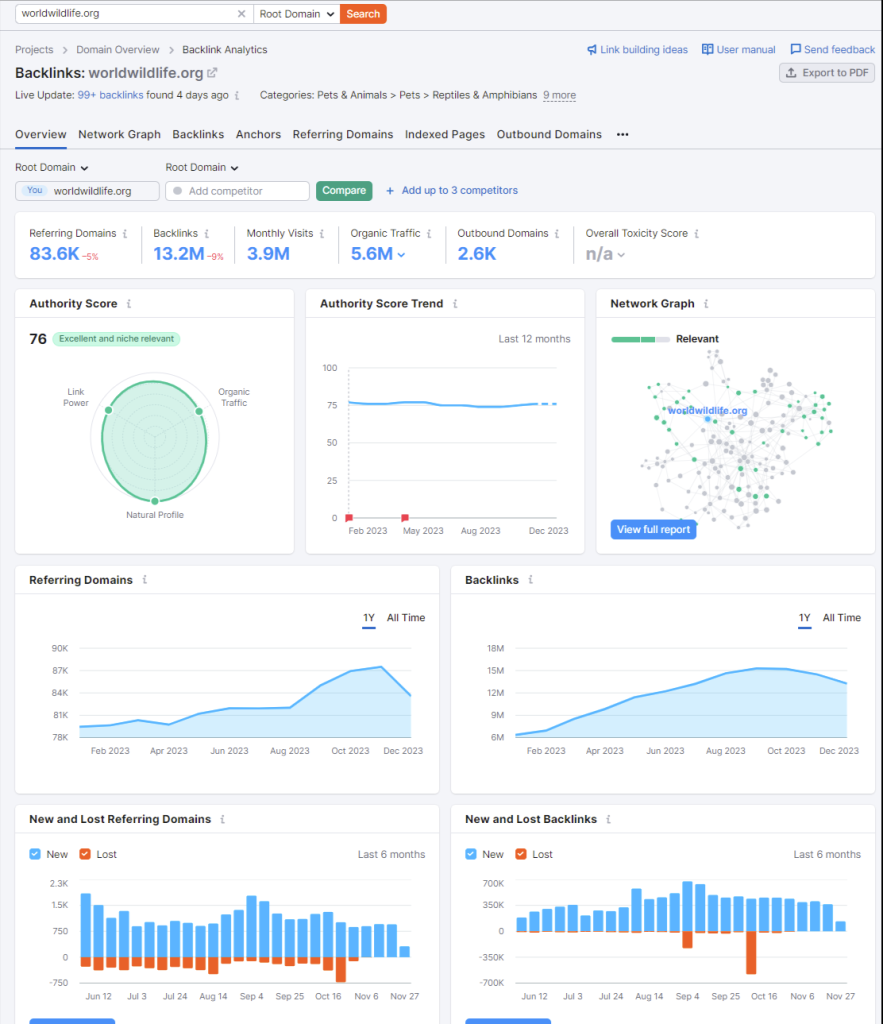Select All Time range on Backlinks chart

coord(841,618)
